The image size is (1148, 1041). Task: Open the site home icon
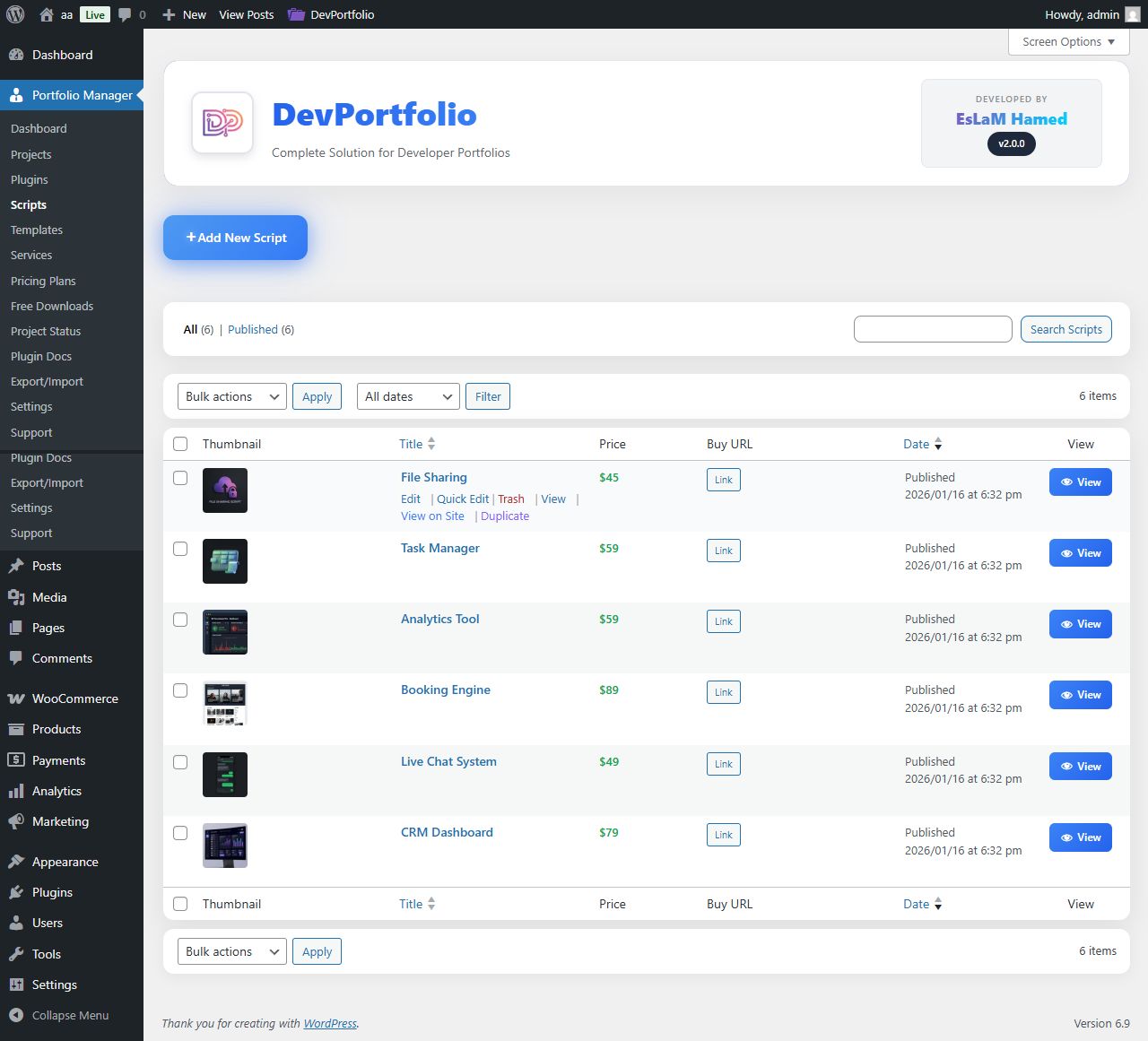pos(47,14)
